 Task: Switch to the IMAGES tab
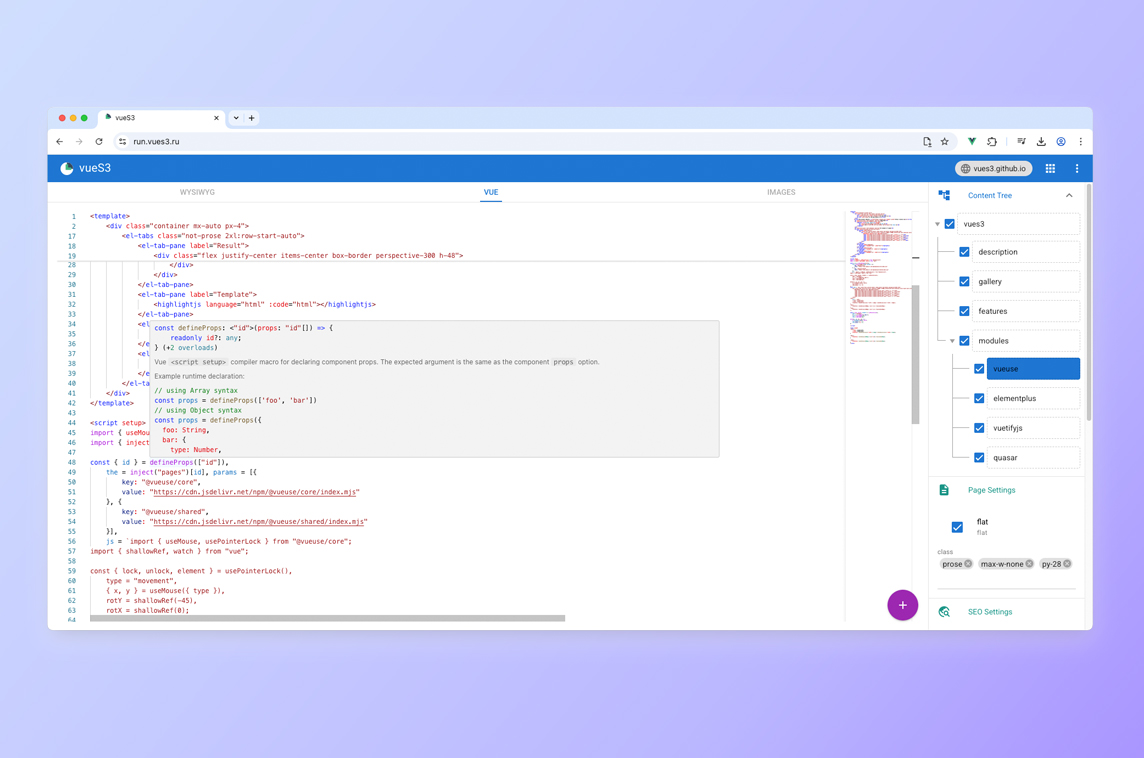[x=781, y=193]
